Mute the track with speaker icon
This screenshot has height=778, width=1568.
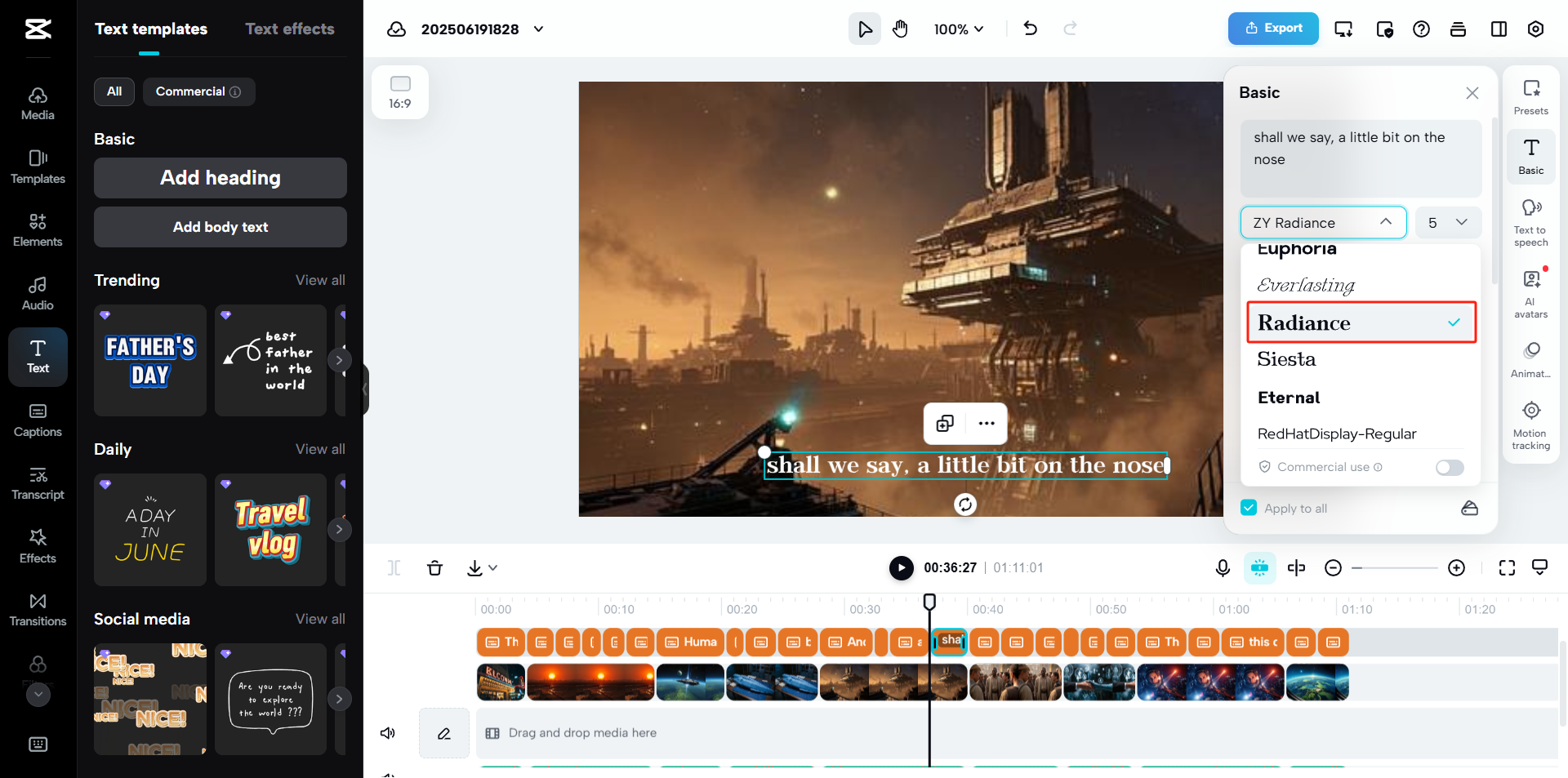click(388, 733)
